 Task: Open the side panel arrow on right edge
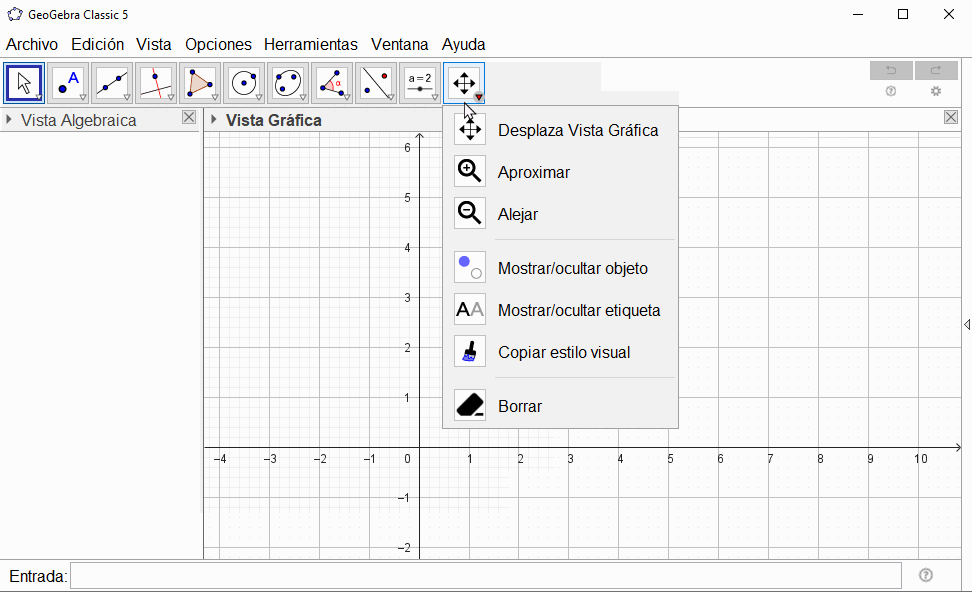[x=966, y=324]
